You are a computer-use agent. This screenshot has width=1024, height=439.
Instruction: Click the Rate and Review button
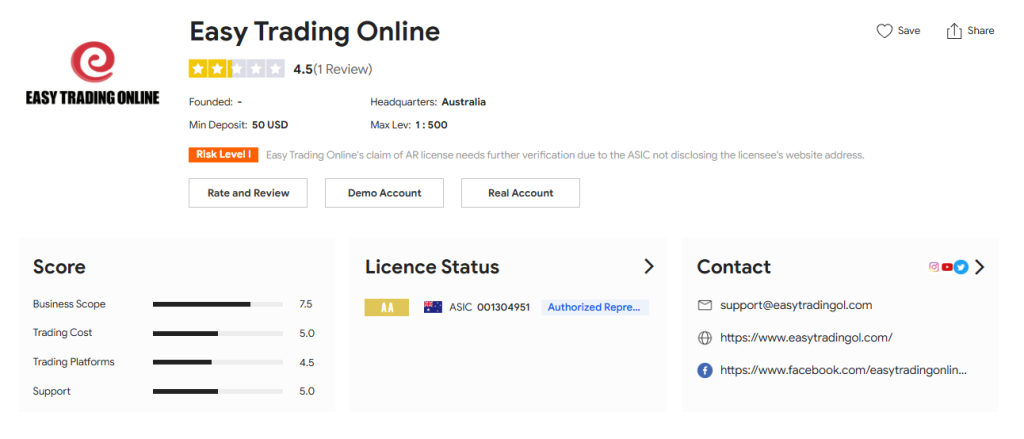[x=248, y=193]
